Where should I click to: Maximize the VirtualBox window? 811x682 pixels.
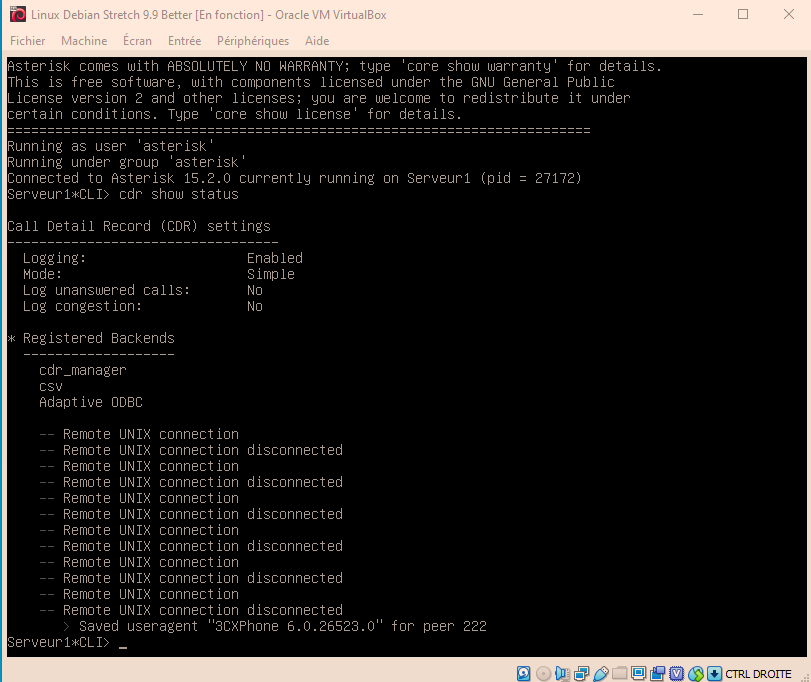pyautogui.click(x=743, y=14)
